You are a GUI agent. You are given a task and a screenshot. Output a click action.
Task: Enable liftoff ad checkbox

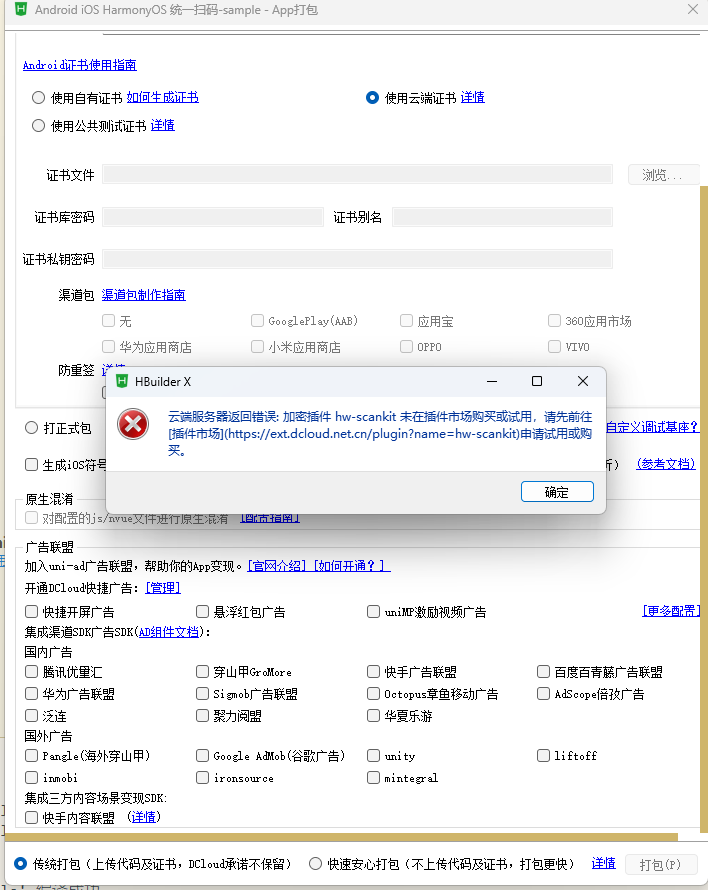[543, 755]
